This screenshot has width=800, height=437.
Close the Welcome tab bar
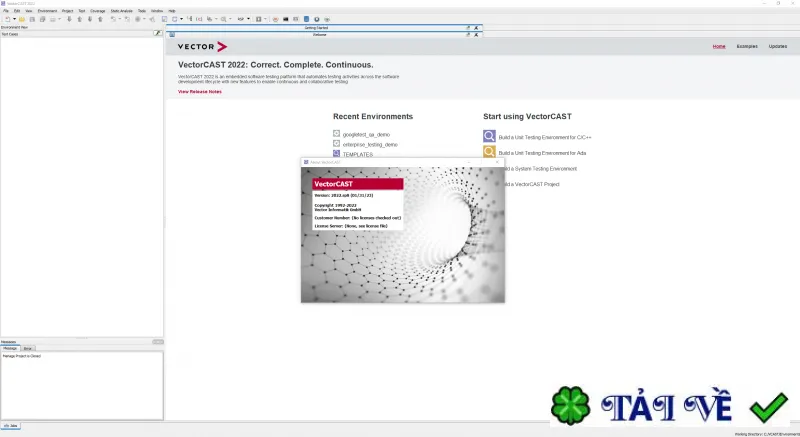click(x=476, y=35)
